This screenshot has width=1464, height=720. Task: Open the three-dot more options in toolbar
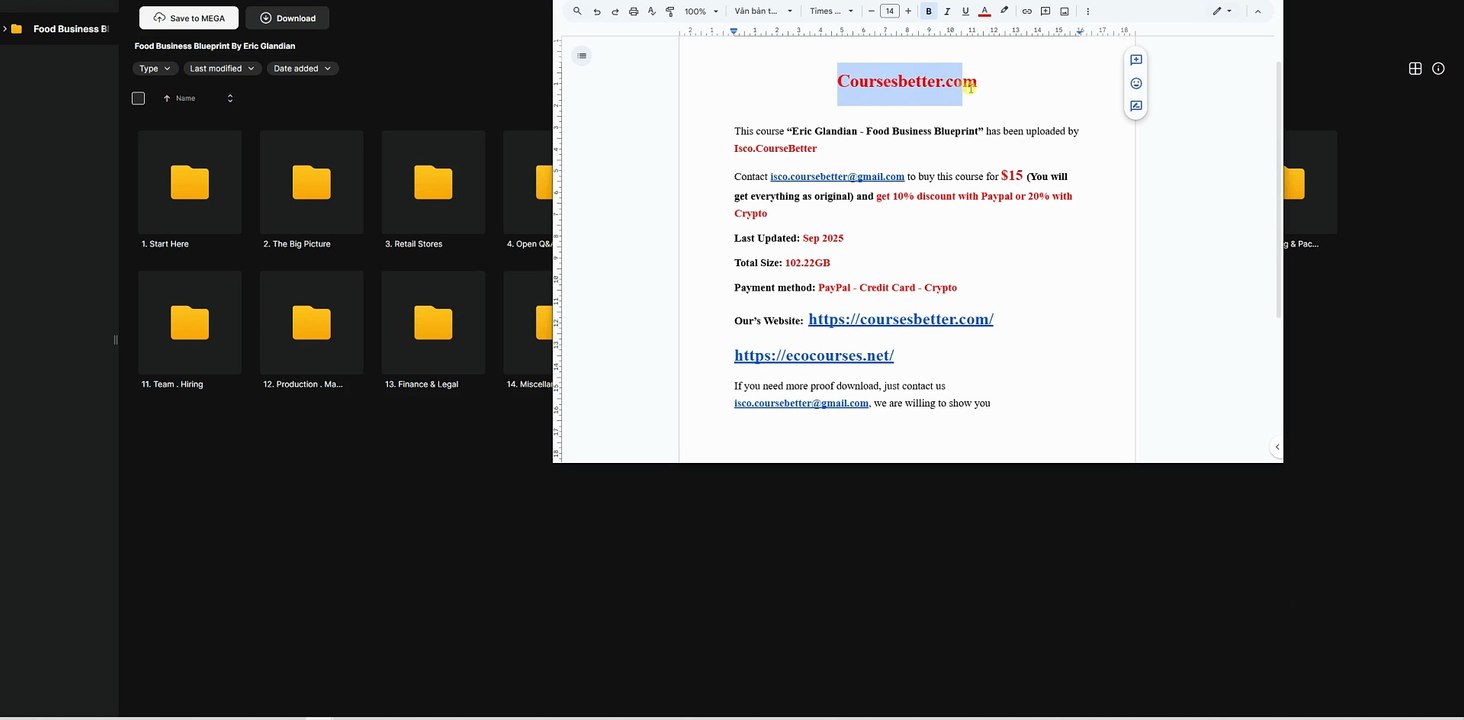1088,11
